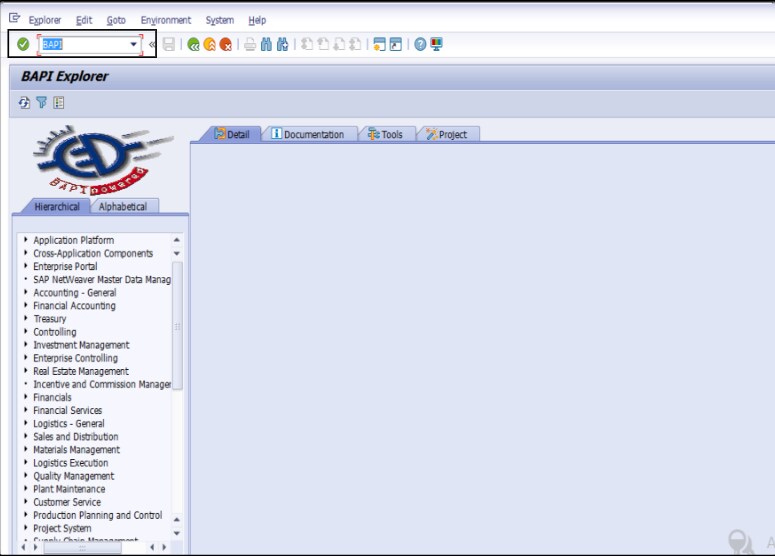The image size is (775, 556).
Task: Open the System menu
Action: click(219, 20)
